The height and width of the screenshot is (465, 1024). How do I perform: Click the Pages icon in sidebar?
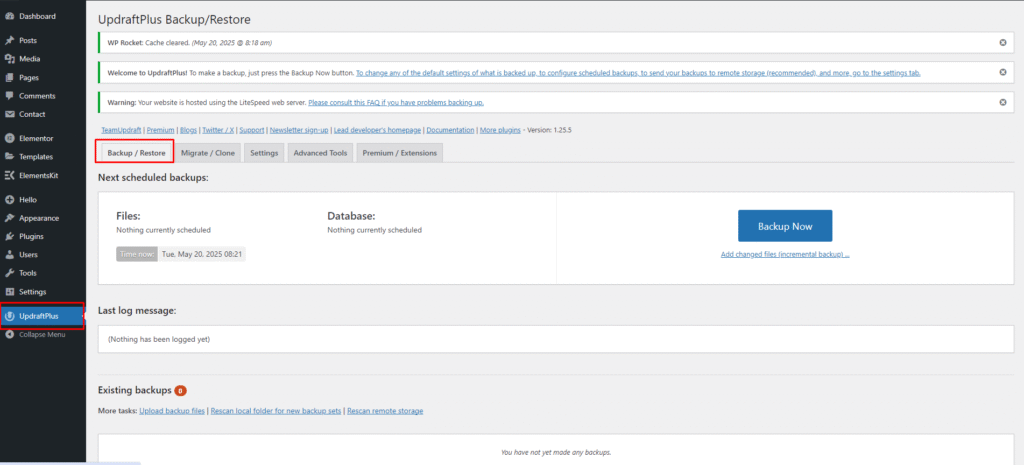pos(9,77)
